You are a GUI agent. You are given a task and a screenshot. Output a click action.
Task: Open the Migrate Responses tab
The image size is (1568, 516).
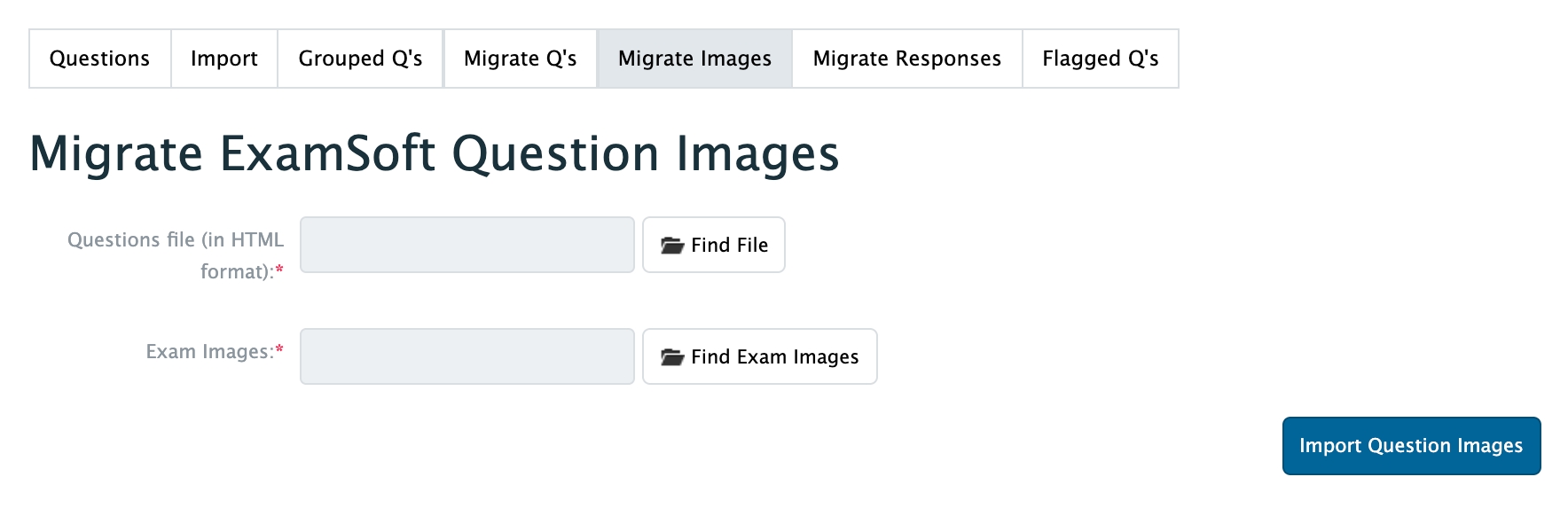[x=906, y=59]
